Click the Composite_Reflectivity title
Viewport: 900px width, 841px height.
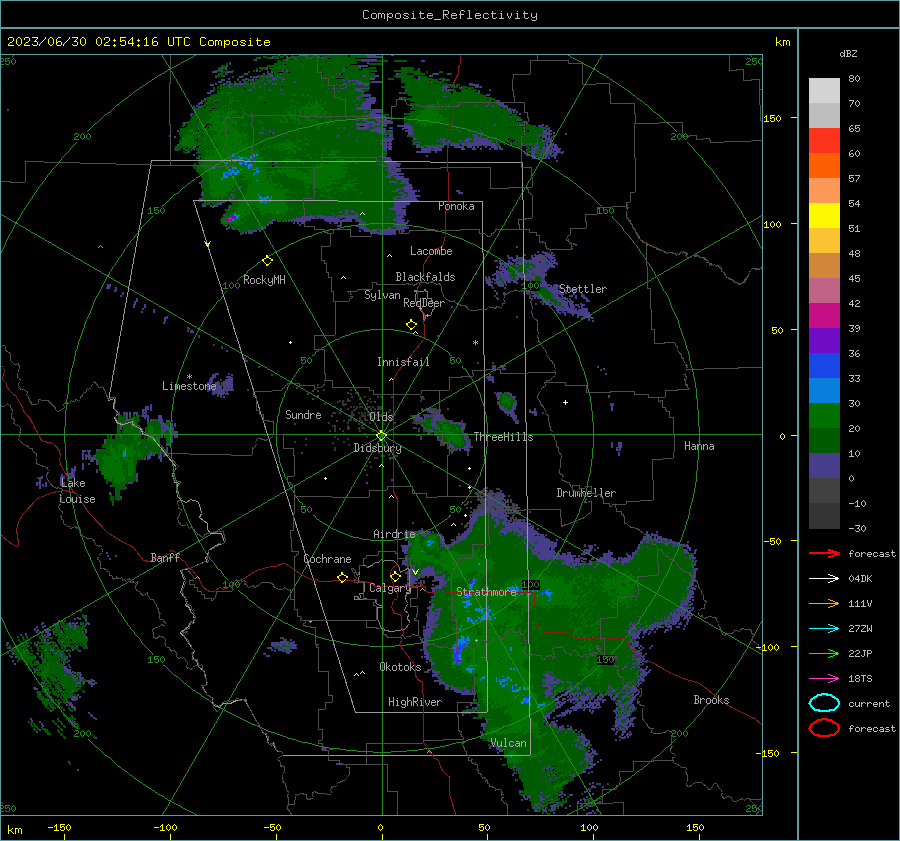point(449,15)
